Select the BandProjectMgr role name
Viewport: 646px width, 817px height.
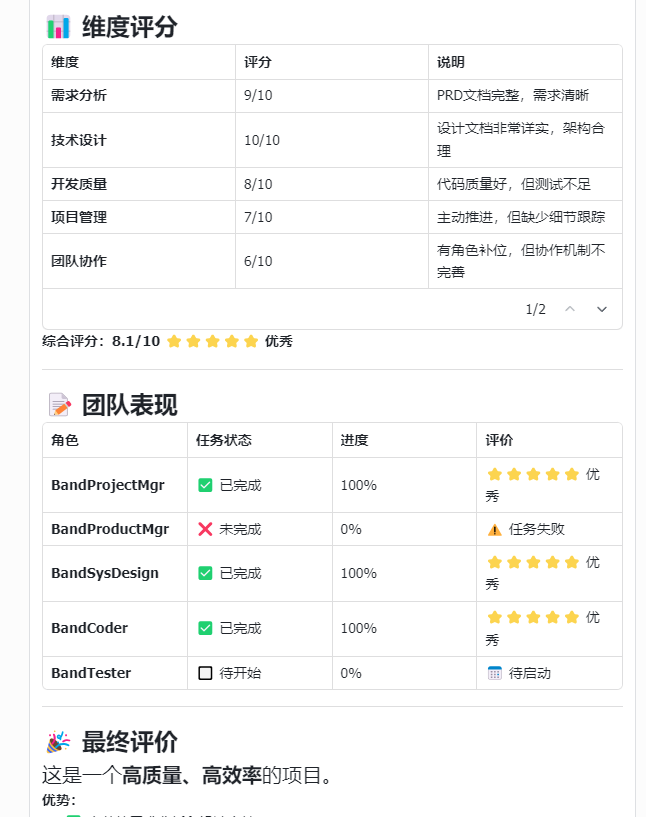[x=106, y=484]
